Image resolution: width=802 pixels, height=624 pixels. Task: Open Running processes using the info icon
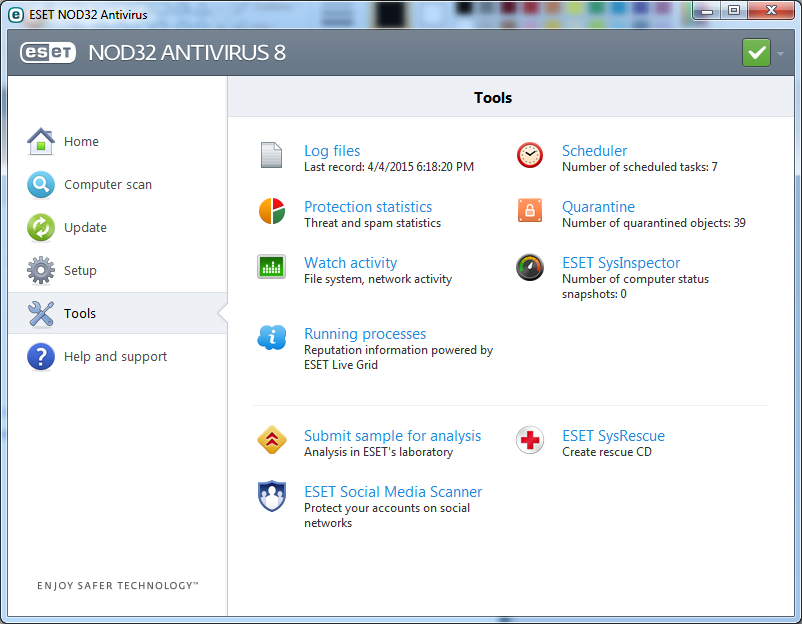coord(271,338)
